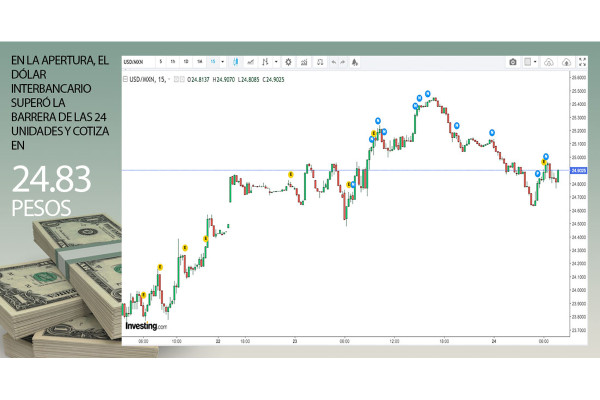Viewport: 600px width, 400px height.
Task: Switch to the 1h timeframe
Action: 173,62
